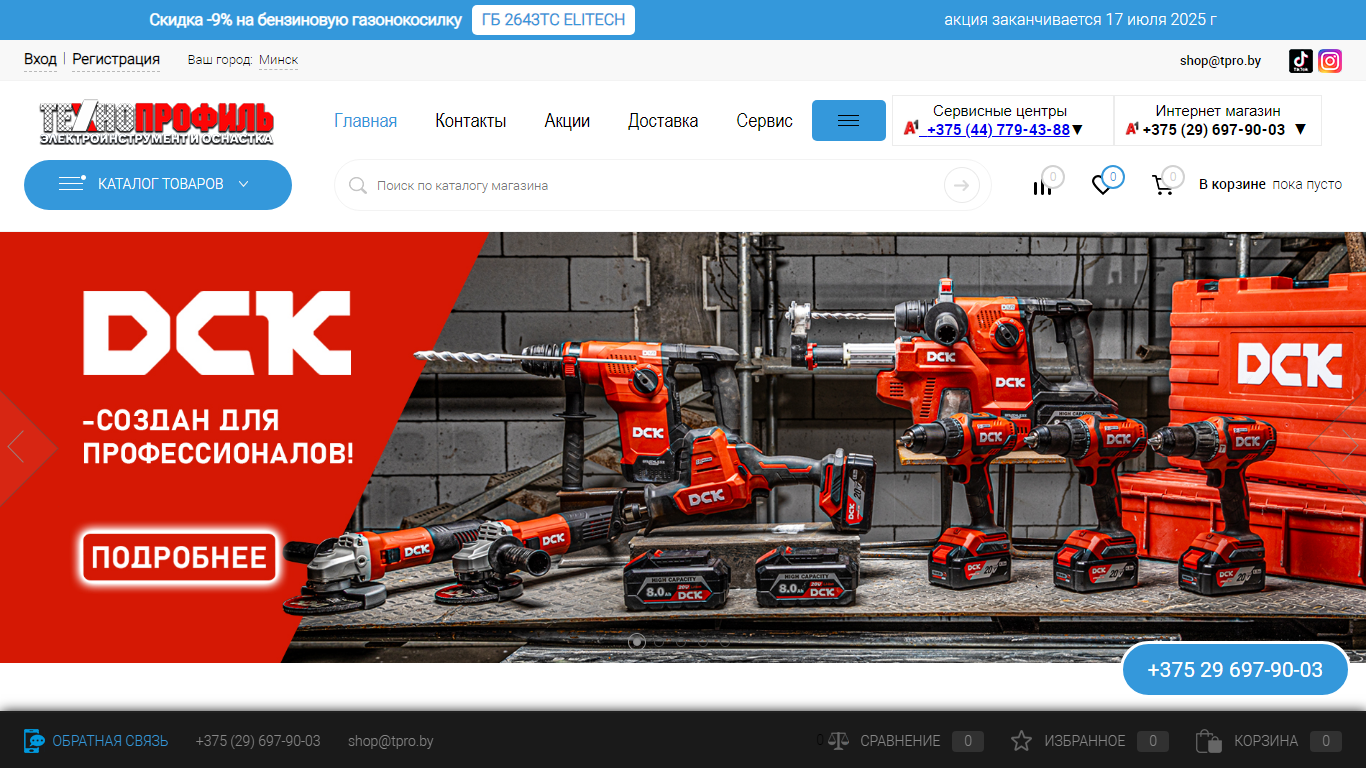Image resolution: width=1366 pixels, height=768 pixels.
Task: Click the Техно Профиль logo
Action: coord(156,123)
